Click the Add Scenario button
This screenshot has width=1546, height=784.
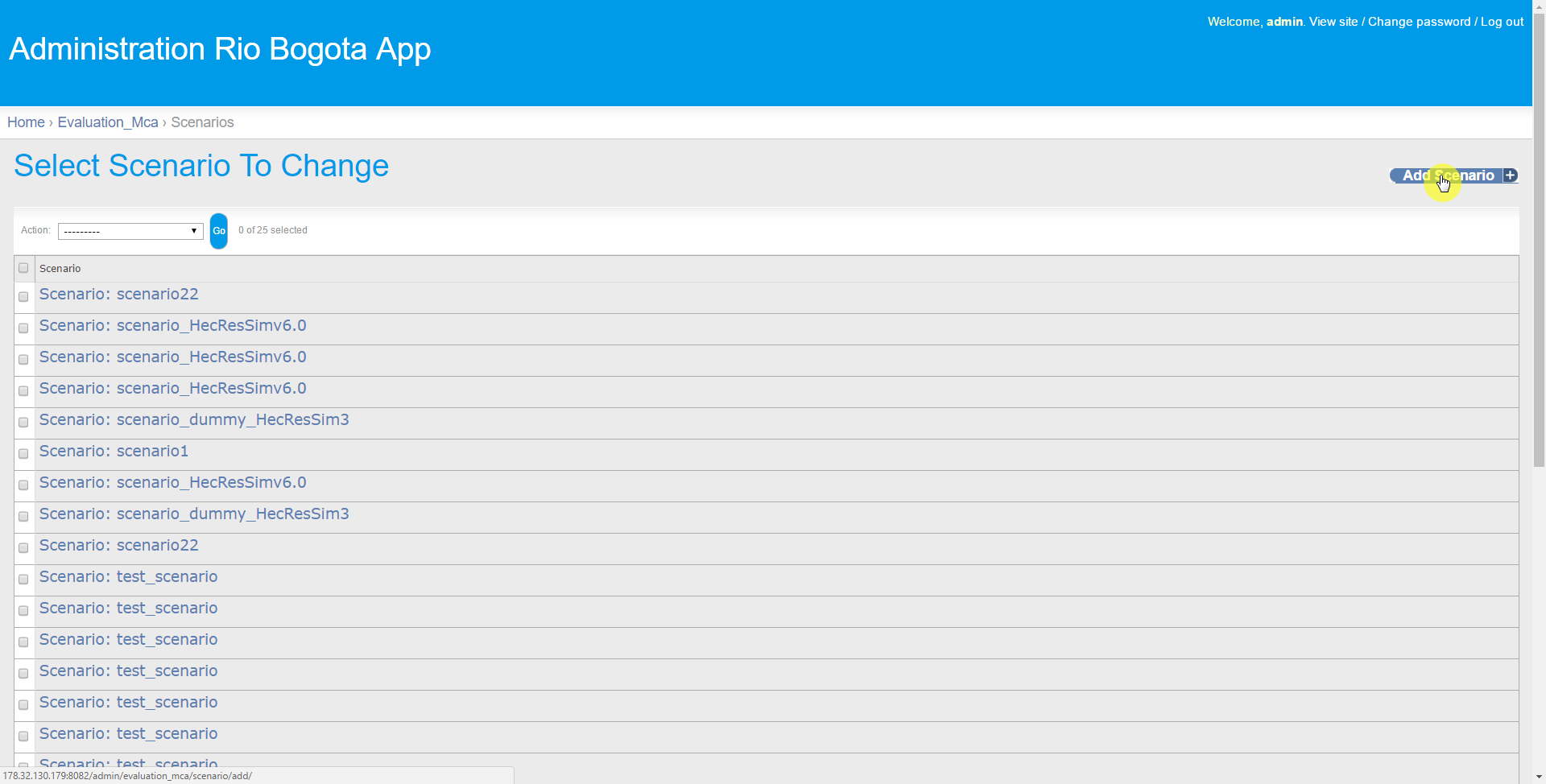(1454, 175)
